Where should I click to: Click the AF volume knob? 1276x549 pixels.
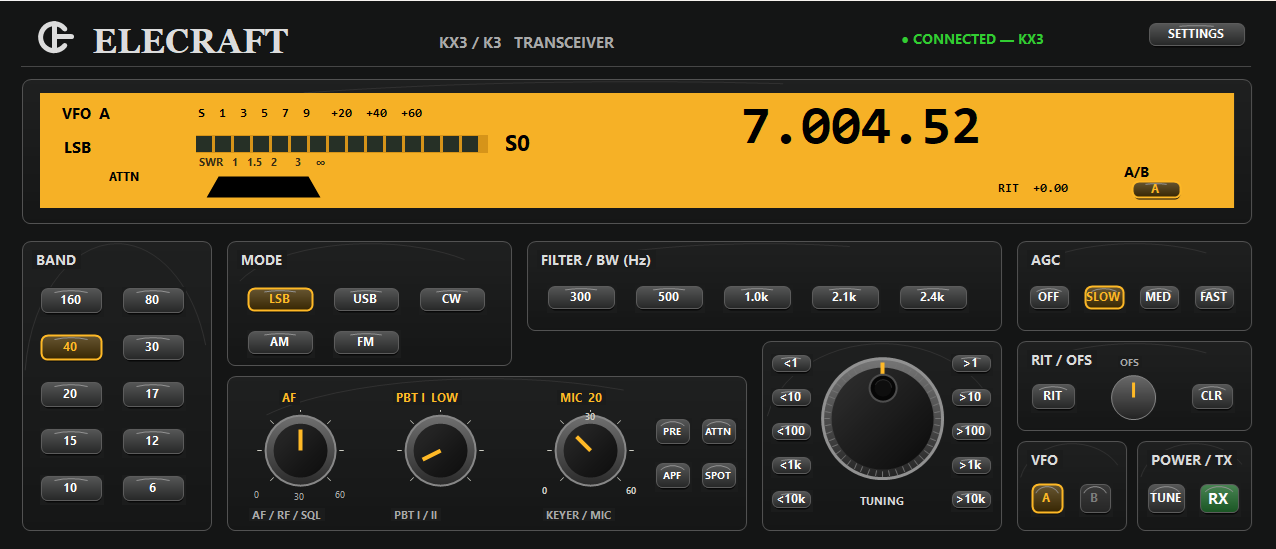(x=299, y=450)
